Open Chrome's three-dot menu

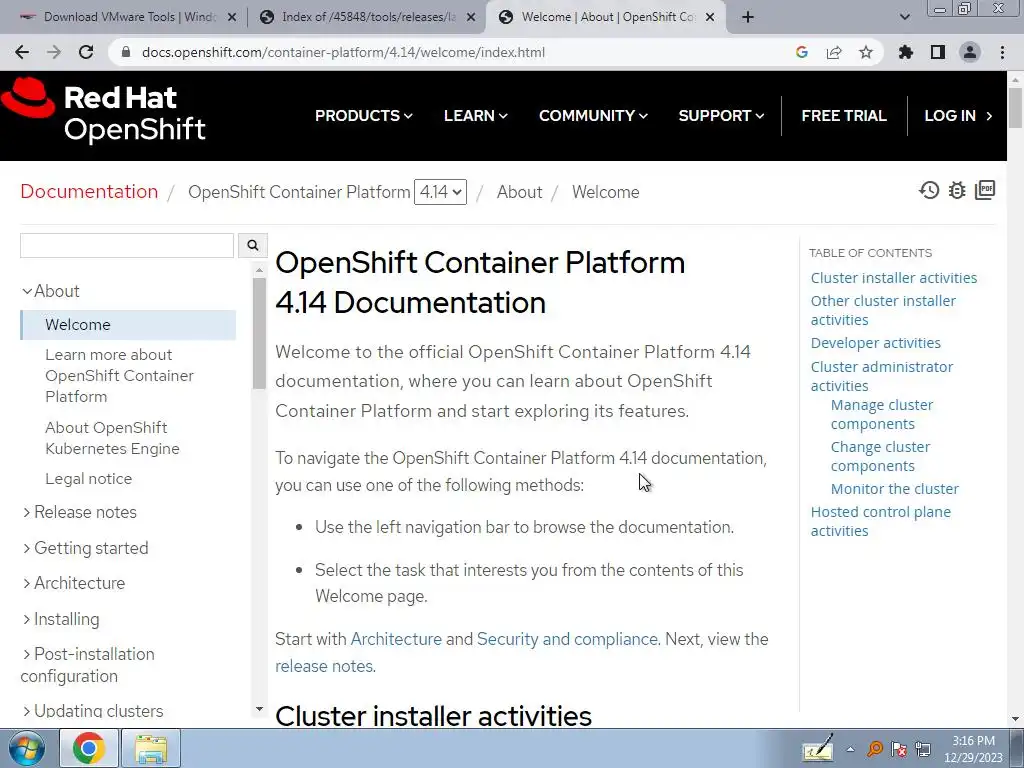(1002, 52)
